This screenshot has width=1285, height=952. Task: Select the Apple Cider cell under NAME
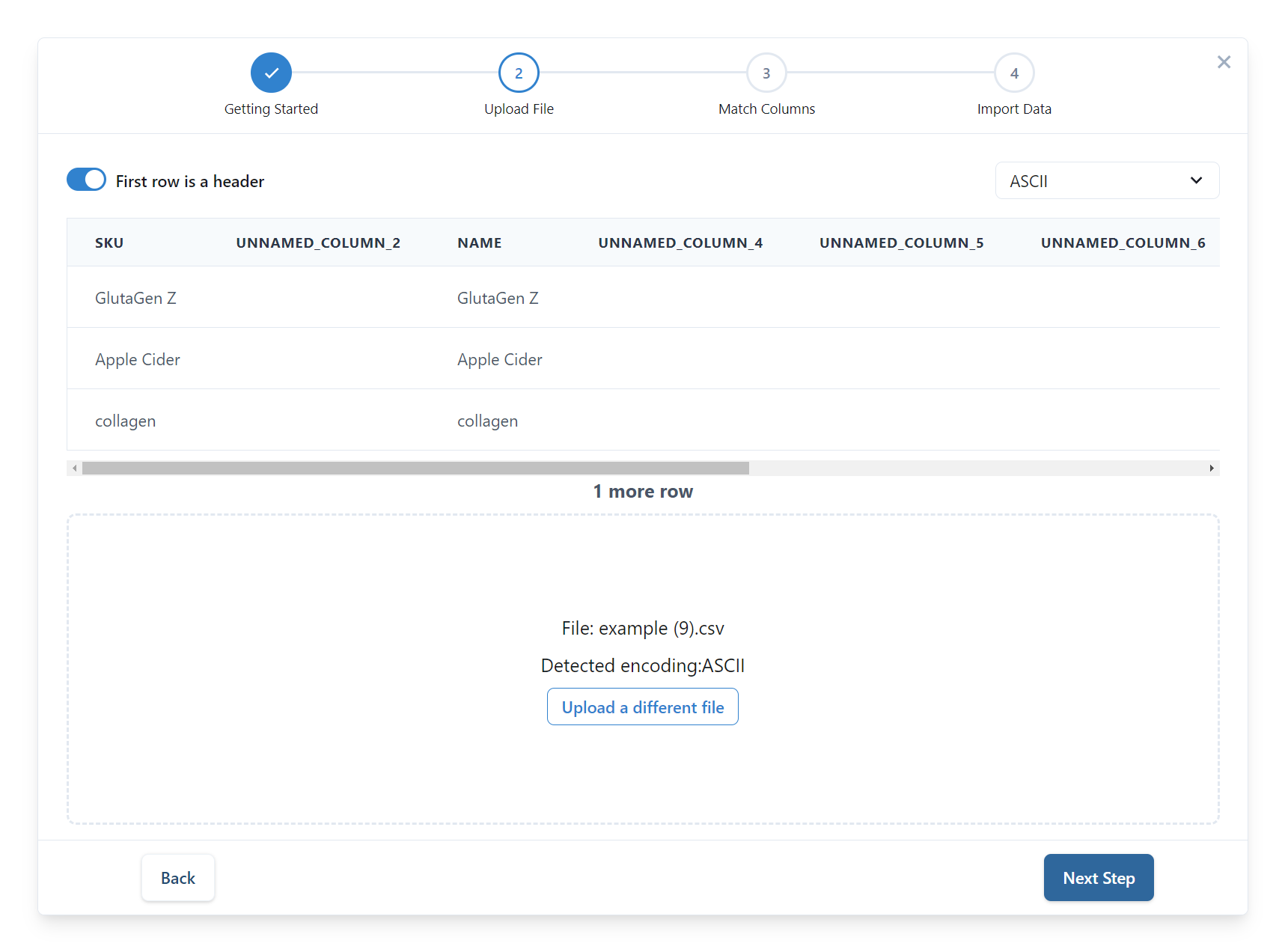[500, 359]
